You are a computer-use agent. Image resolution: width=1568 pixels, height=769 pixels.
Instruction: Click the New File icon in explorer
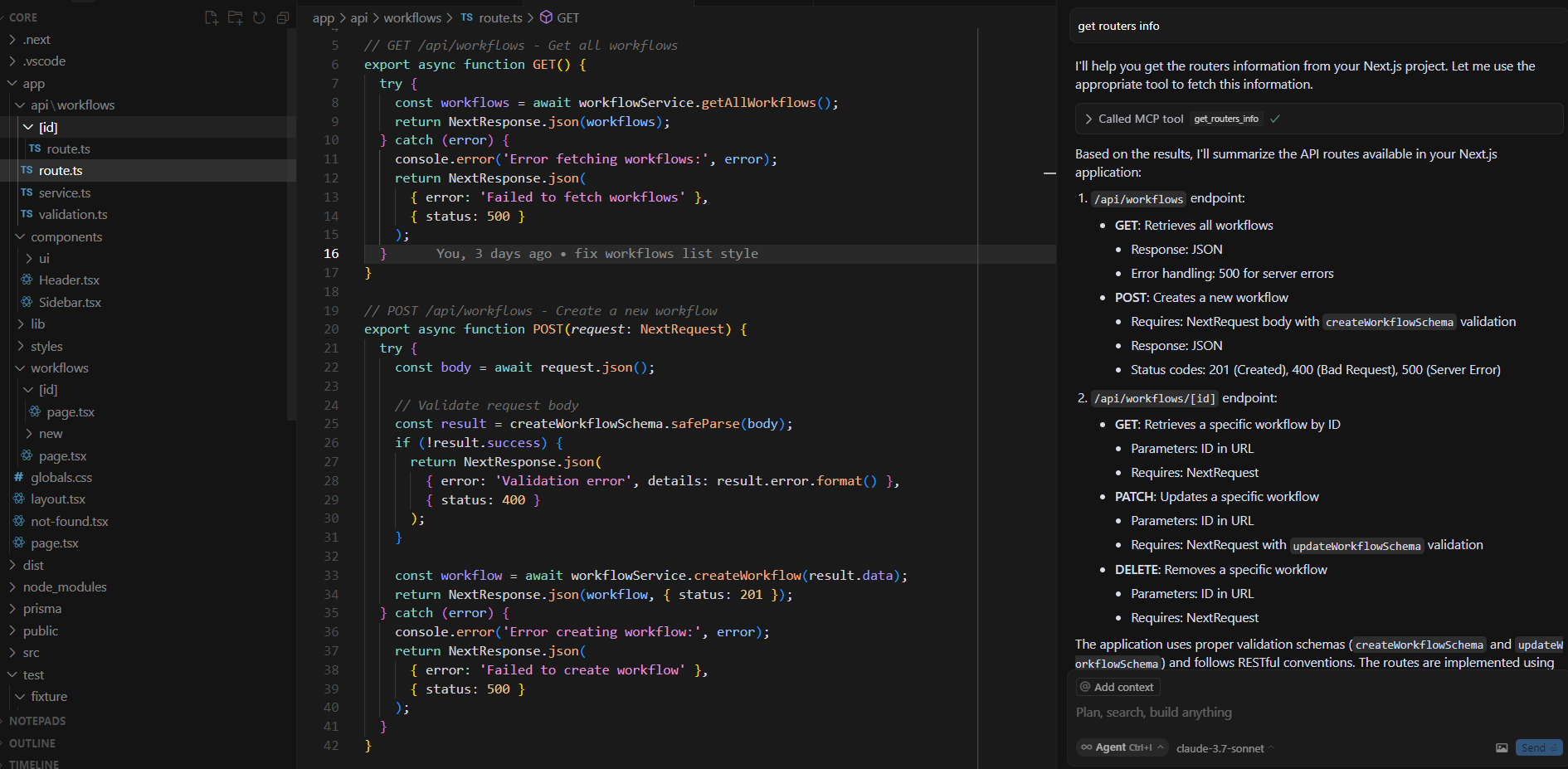tap(212, 17)
